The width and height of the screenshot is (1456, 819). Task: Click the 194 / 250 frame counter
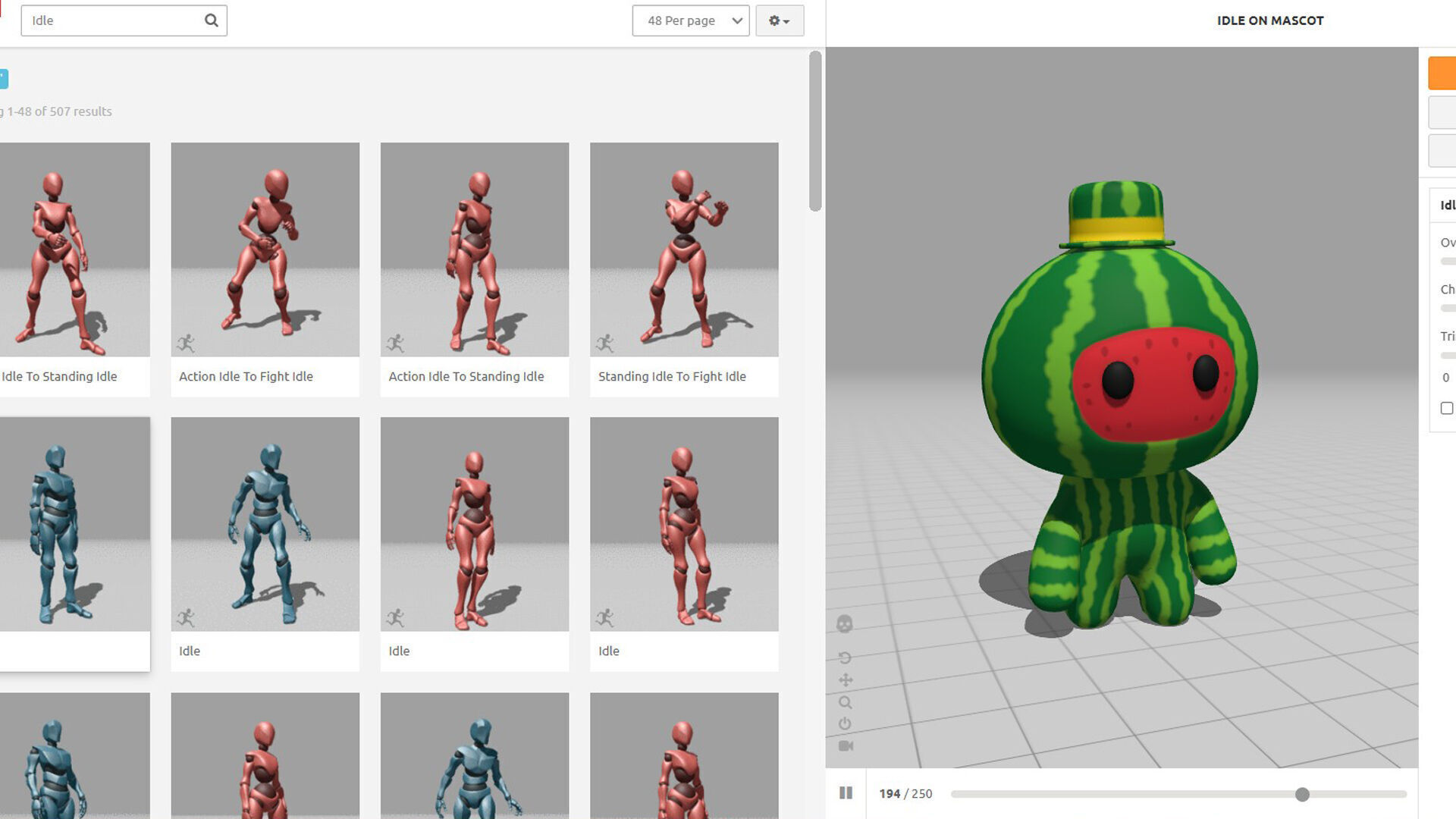pyautogui.click(x=905, y=794)
